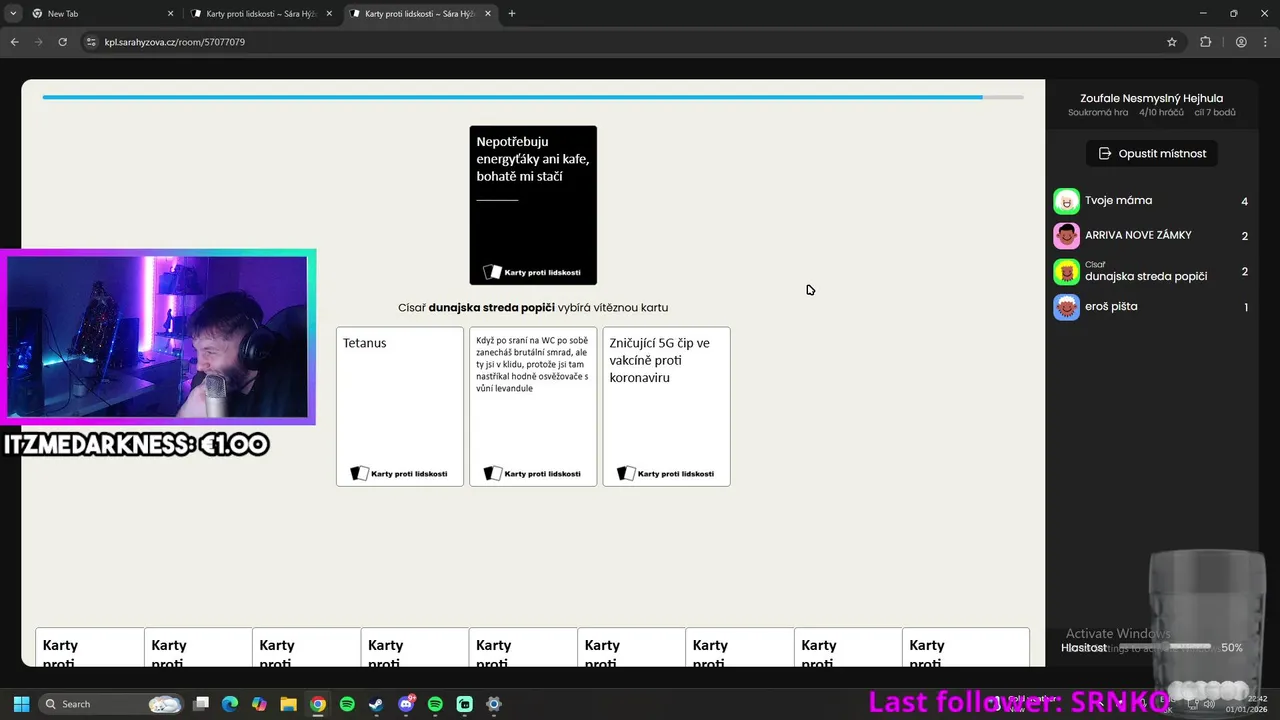Pick the Zničující 5G čip answer card
Viewport: 1280px width, 720px height.
click(x=666, y=406)
